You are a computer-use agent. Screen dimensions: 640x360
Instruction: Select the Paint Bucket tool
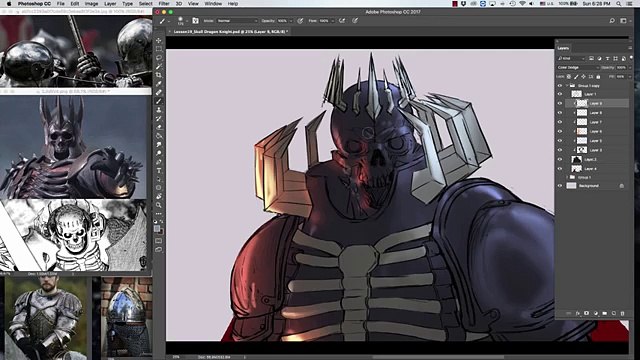click(158, 136)
